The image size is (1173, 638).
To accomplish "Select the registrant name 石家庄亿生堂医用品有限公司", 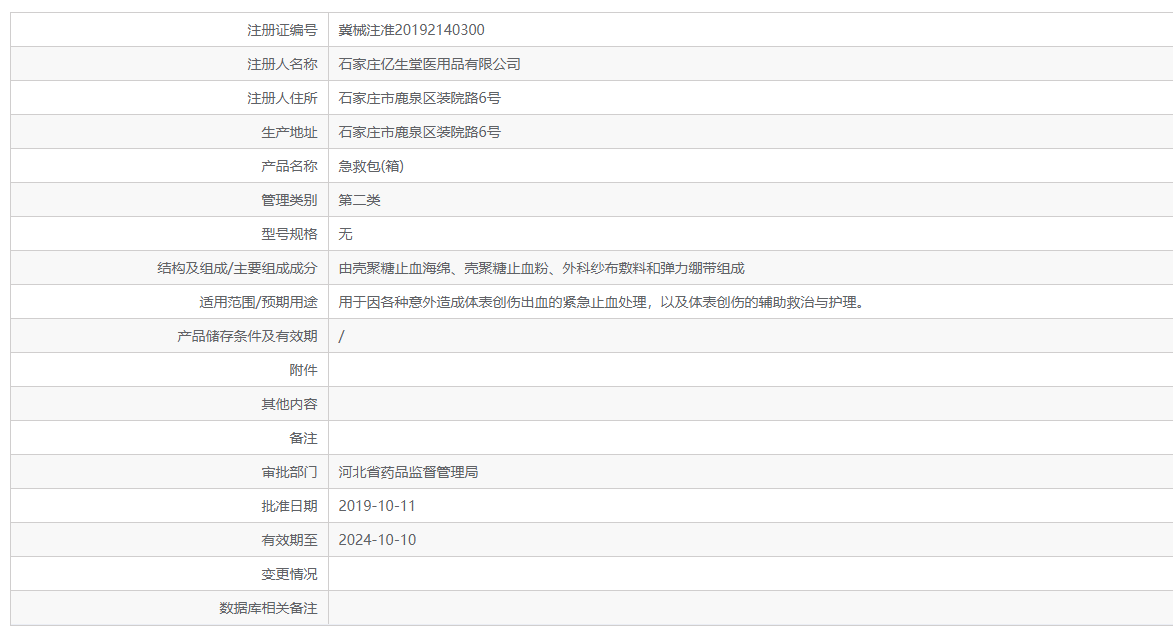I will 429,64.
